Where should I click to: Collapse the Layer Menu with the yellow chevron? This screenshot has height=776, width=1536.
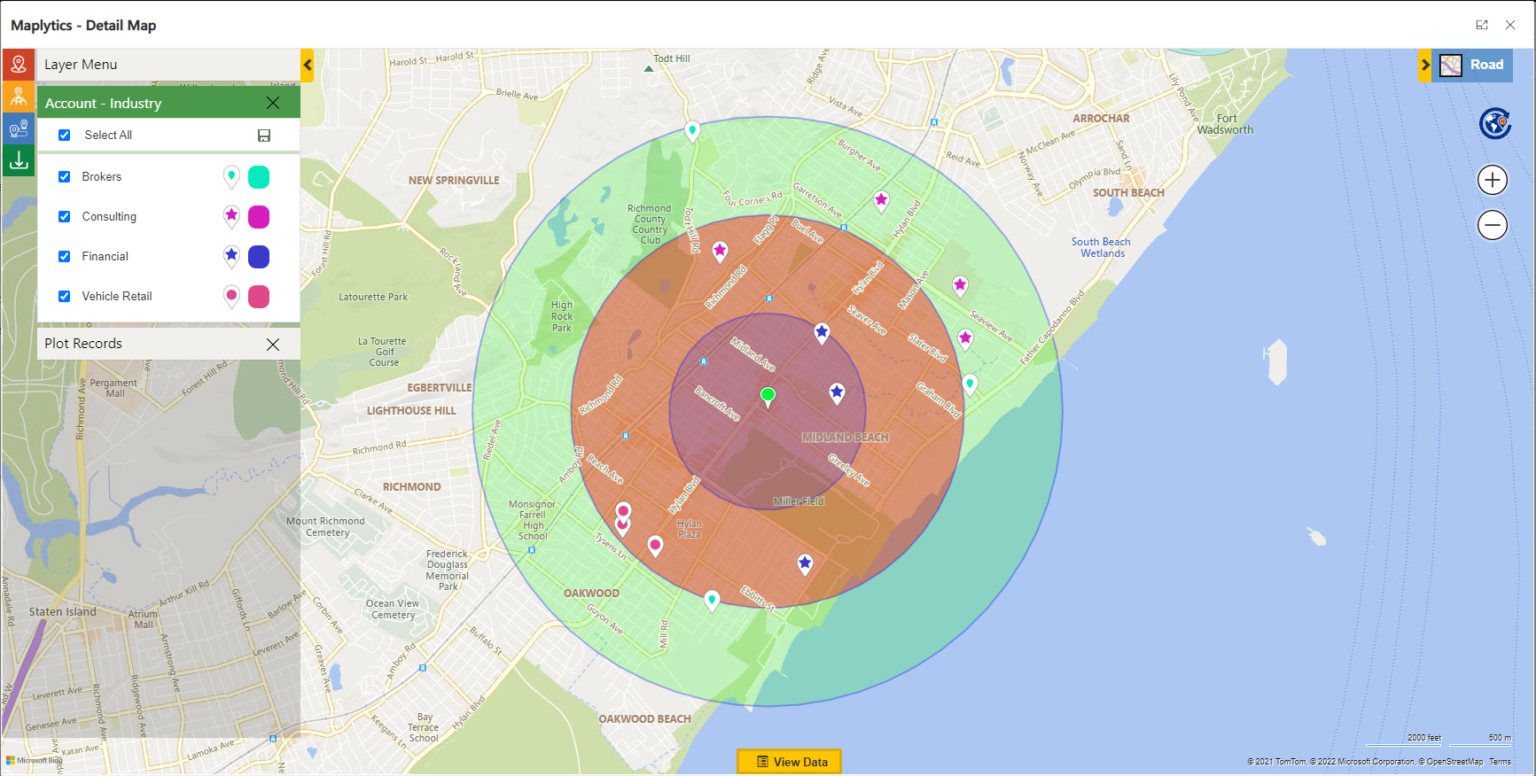pyautogui.click(x=307, y=64)
